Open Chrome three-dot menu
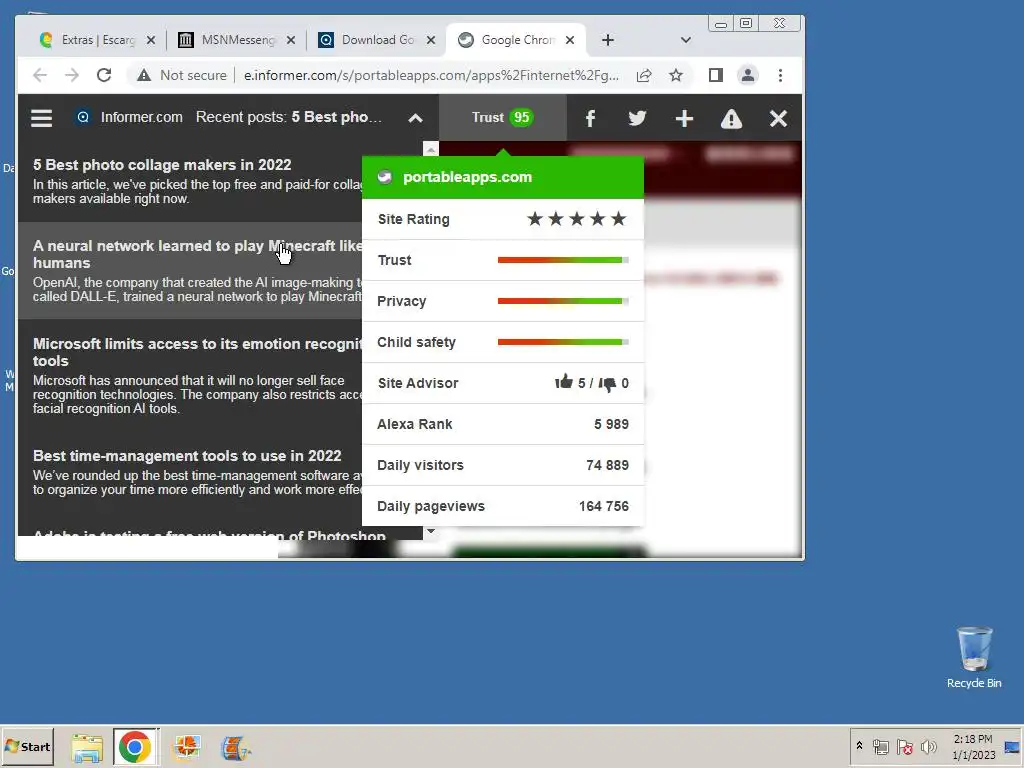 tap(780, 75)
